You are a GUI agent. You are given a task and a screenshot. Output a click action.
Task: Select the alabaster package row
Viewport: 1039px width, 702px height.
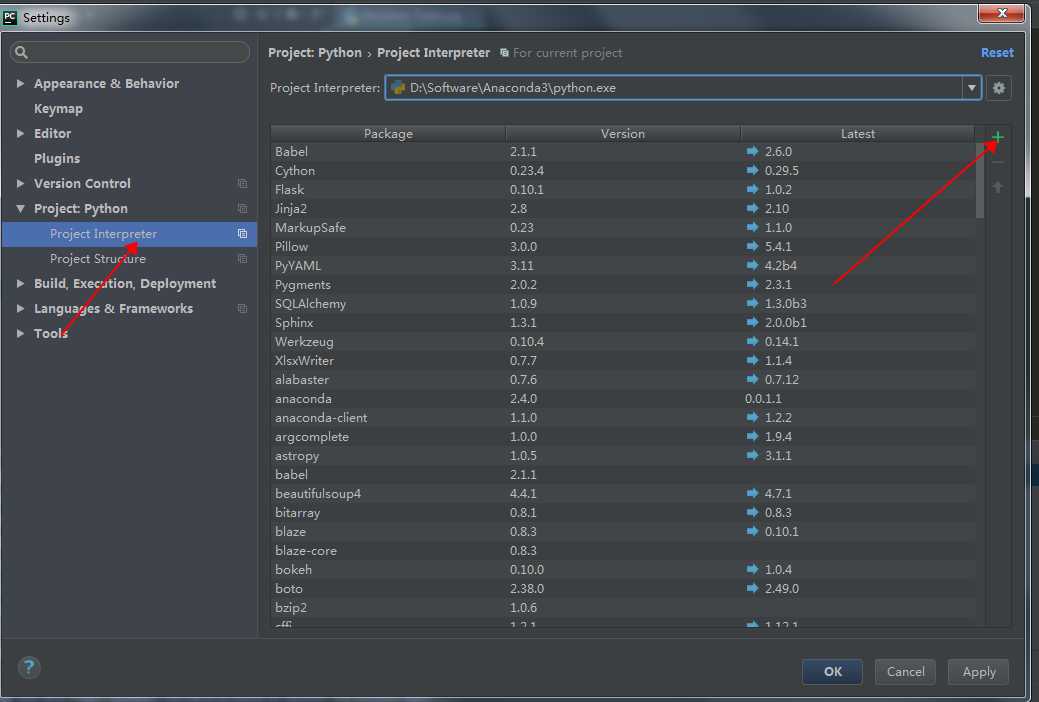tap(623, 380)
